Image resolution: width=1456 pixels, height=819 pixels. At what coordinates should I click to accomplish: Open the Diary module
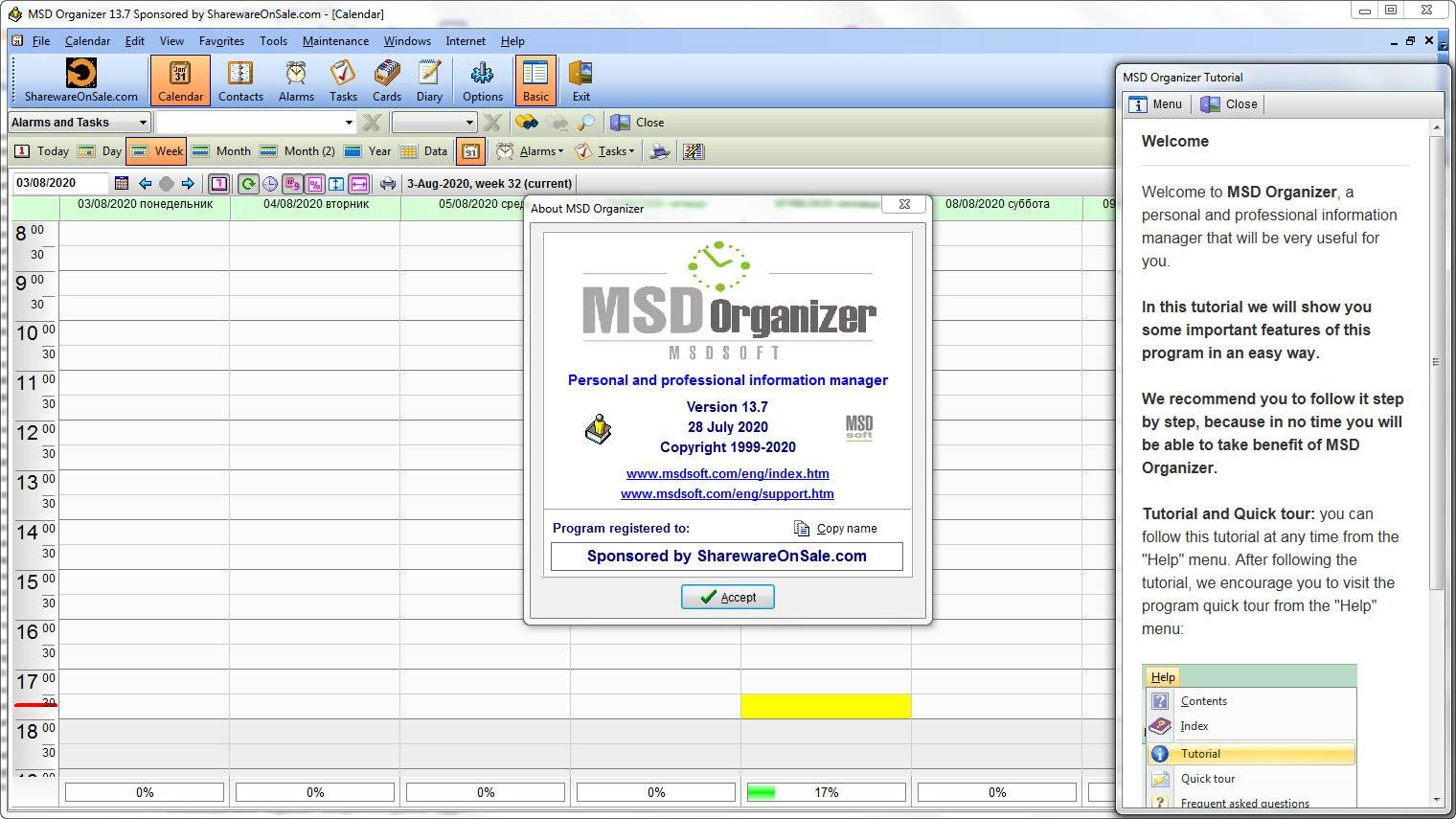coord(429,80)
